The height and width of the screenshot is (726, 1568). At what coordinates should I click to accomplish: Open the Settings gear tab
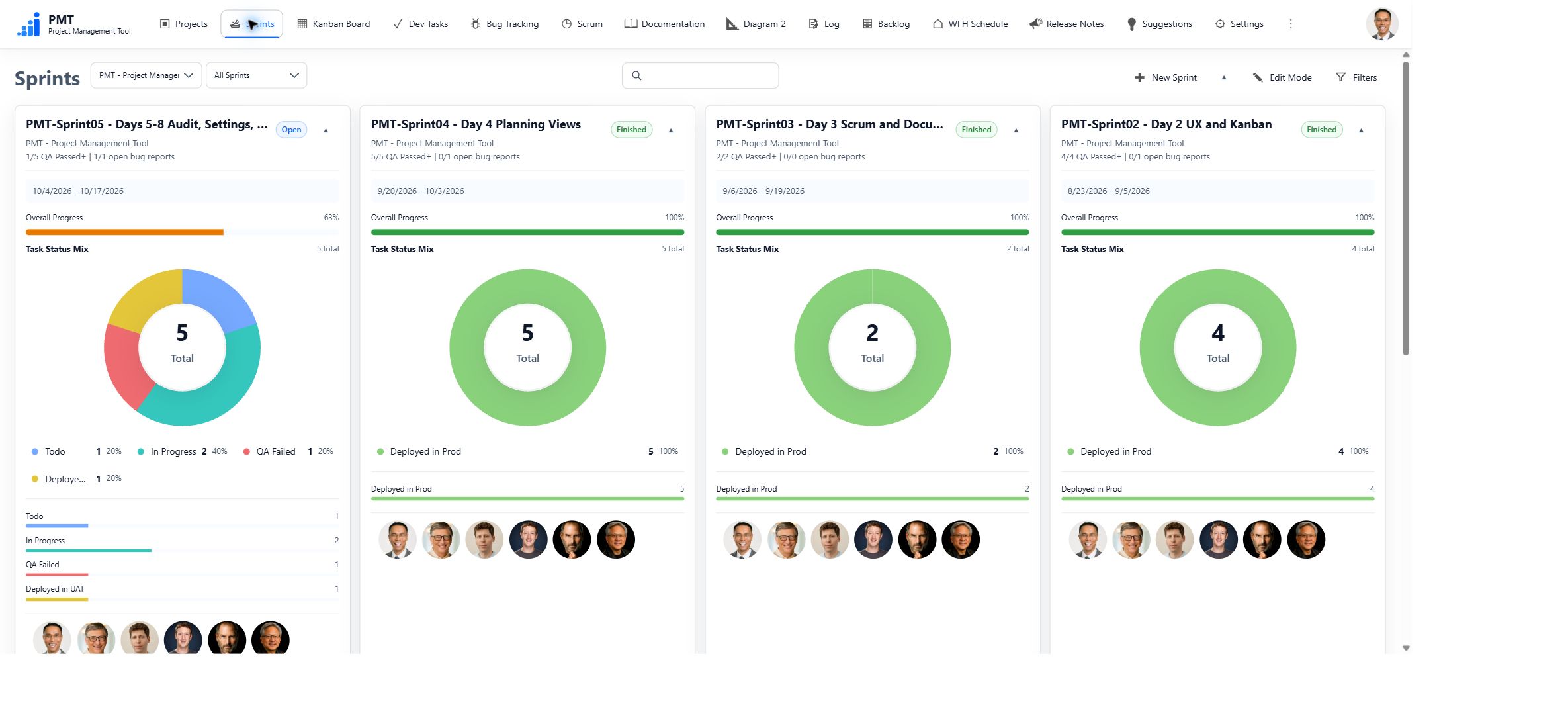coord(1239,24)
